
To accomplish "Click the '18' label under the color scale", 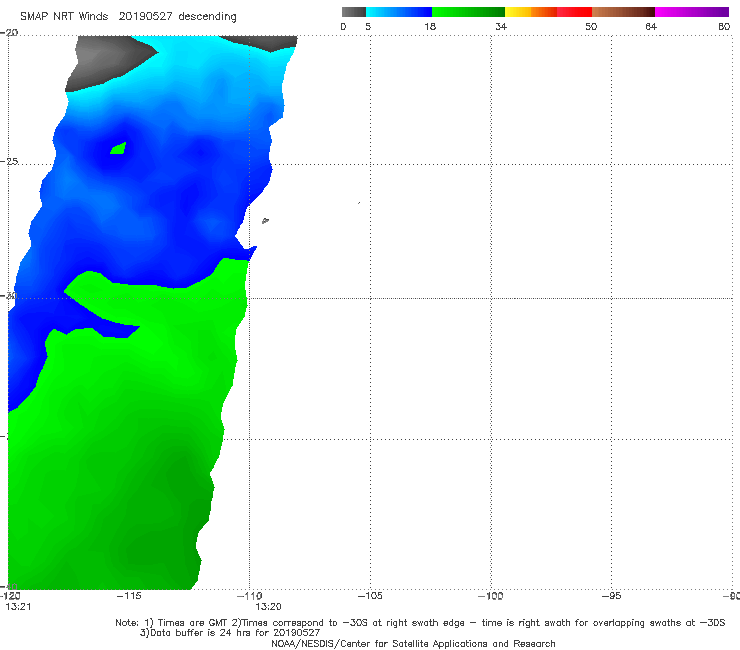I will [x=430, y=26].
